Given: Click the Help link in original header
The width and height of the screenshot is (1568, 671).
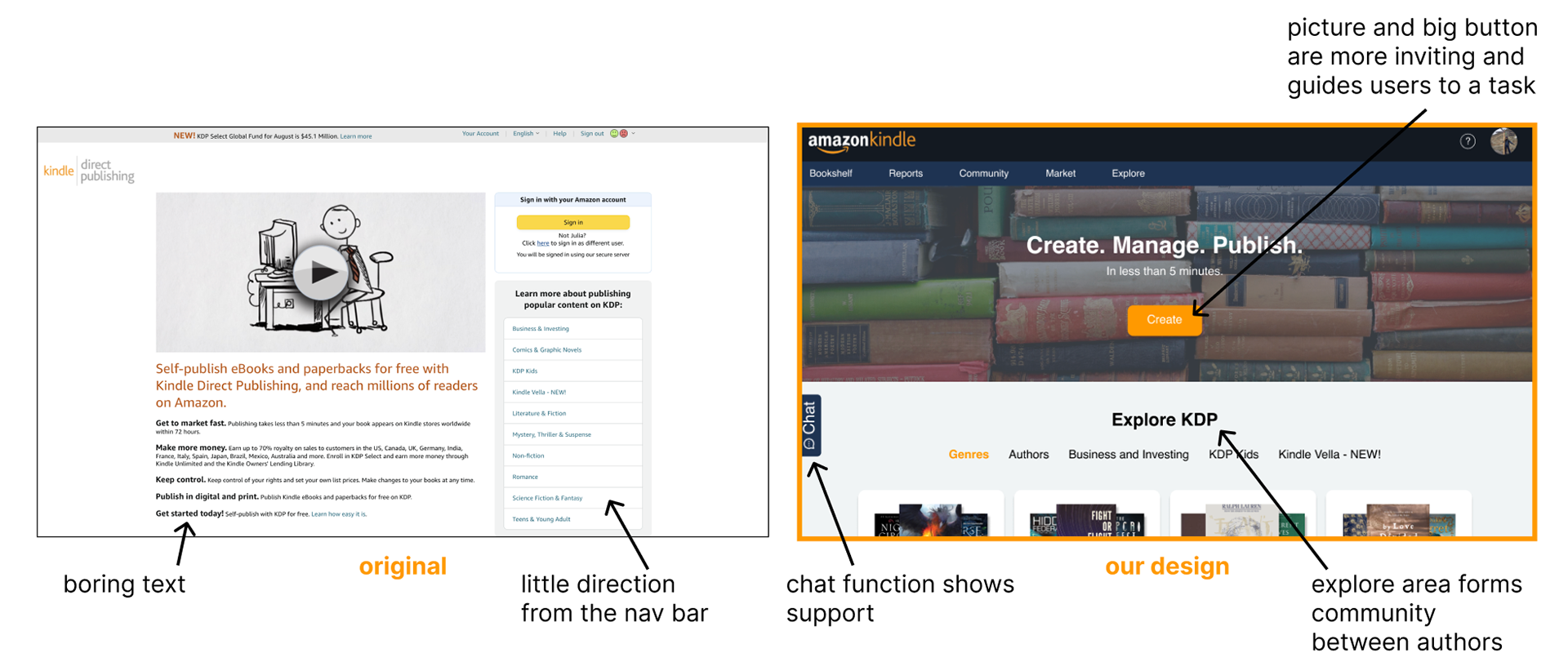Looking at the screenshot, I should coord(559,134).
